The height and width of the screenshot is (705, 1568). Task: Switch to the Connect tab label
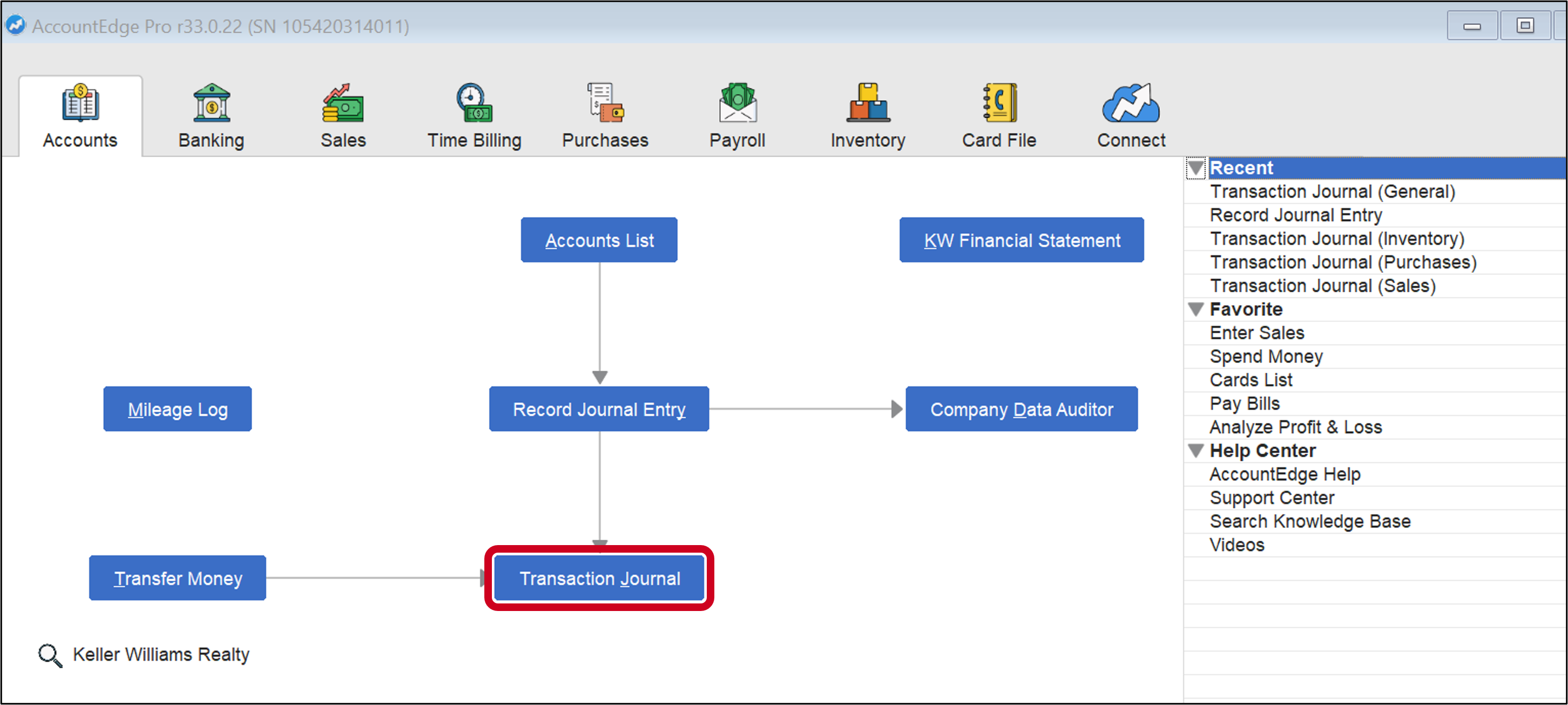click(1131, 140)
